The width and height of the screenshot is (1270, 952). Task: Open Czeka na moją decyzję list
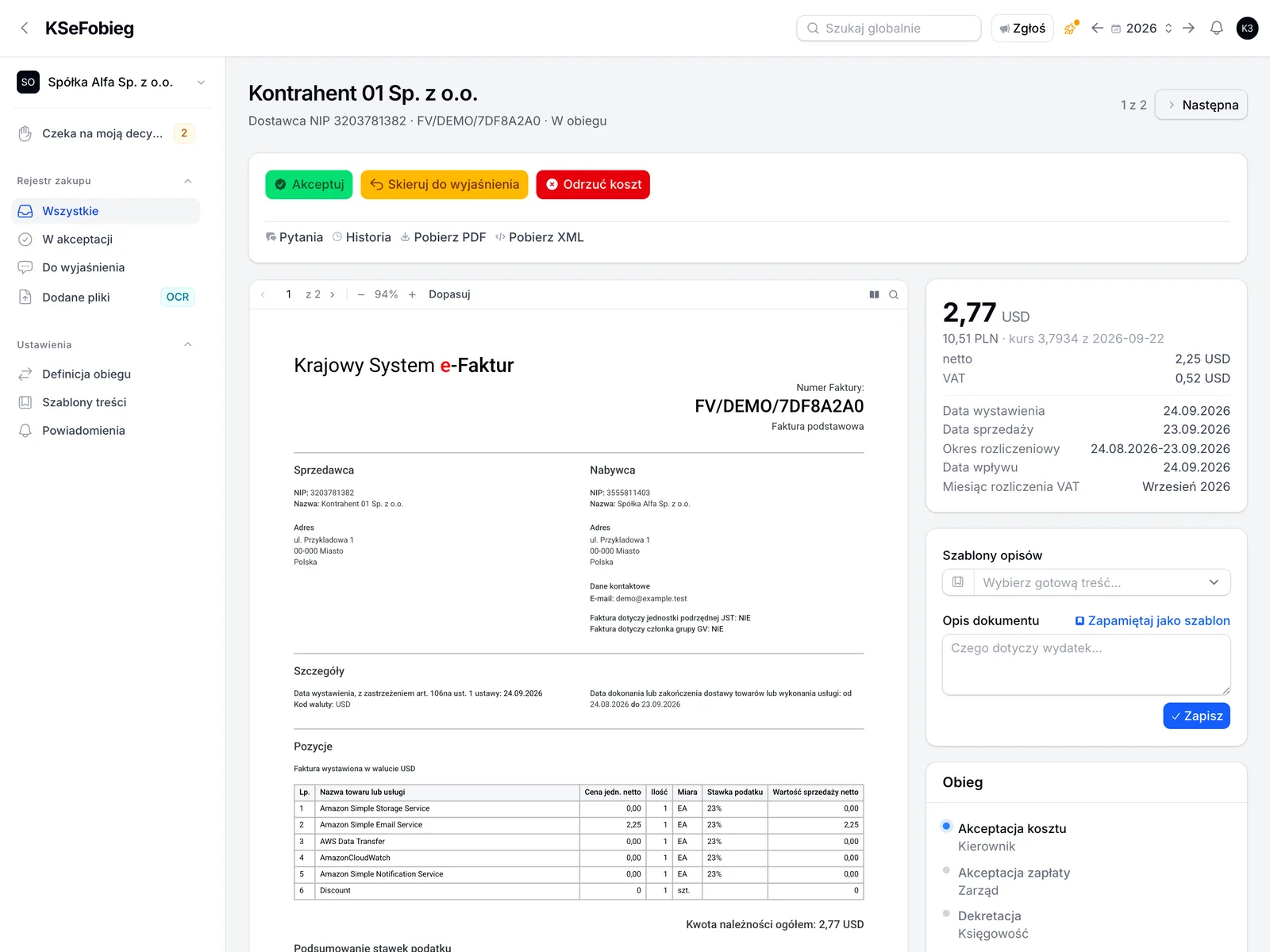pos(106,133)
